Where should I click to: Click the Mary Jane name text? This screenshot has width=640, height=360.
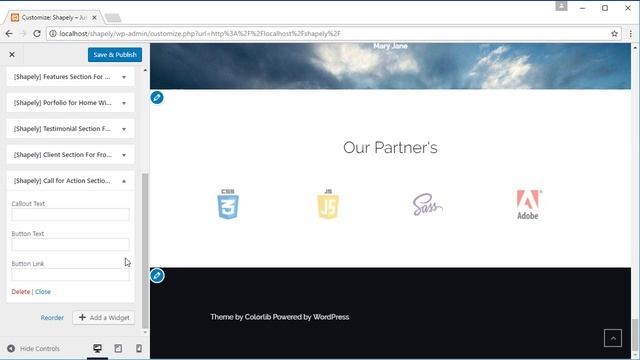(x=390, y=46)
